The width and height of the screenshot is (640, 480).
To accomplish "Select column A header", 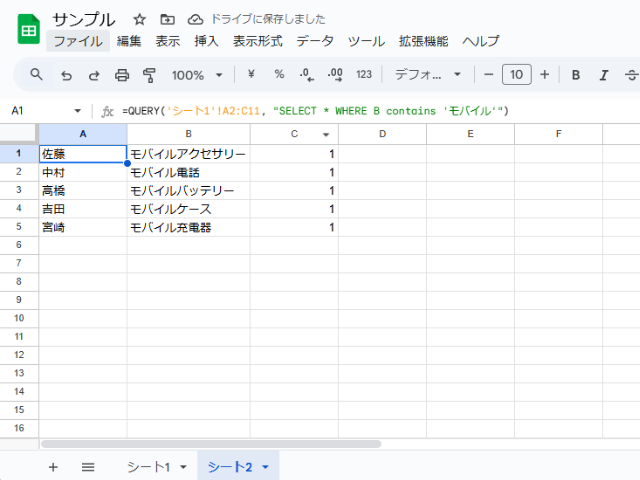I will pos(83,134).
